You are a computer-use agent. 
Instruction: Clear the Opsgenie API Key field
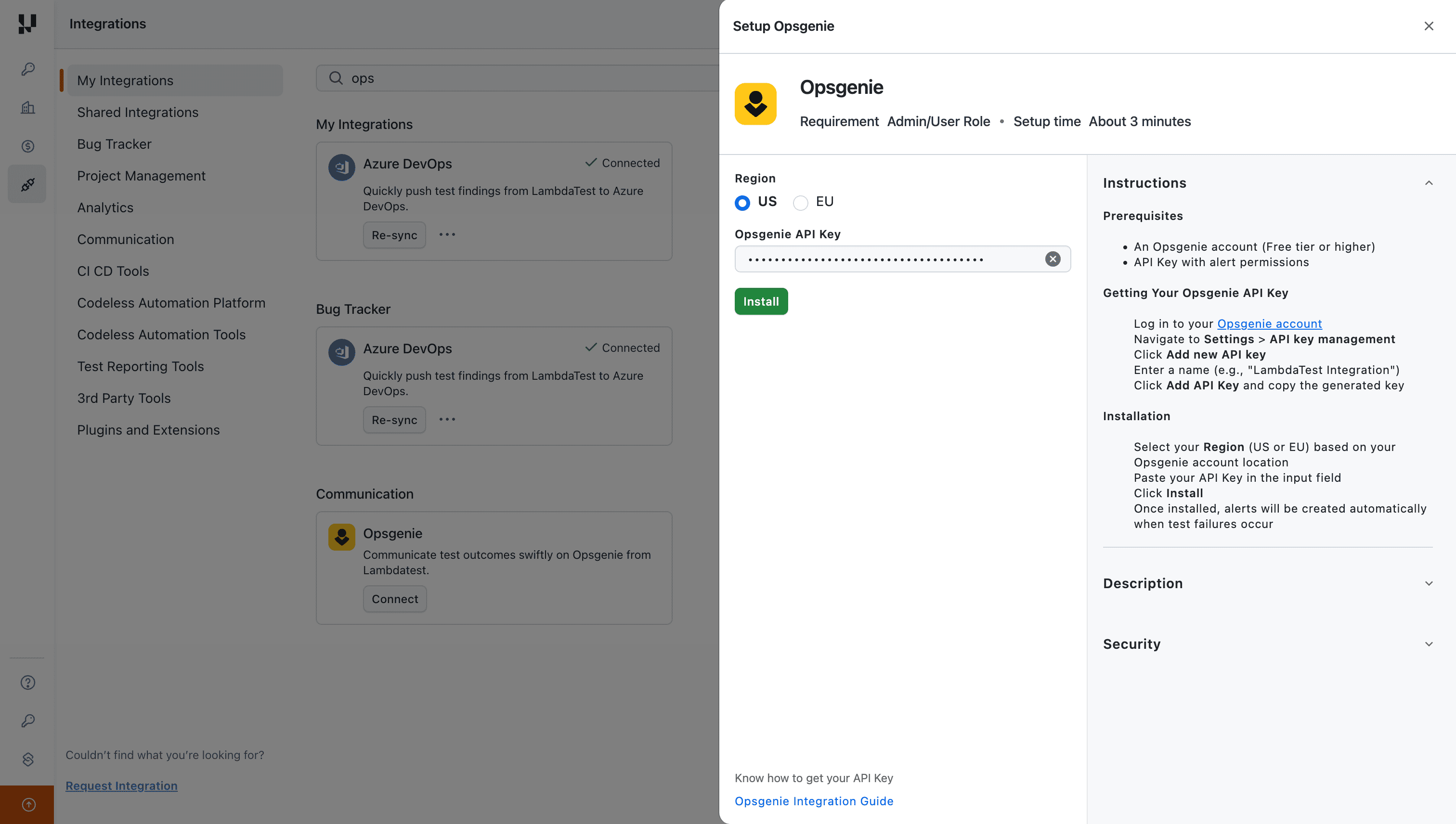[1053, 258]
